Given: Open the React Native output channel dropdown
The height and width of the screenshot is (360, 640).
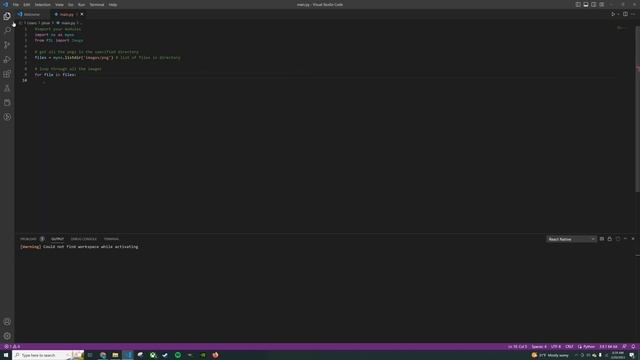Looking at the screenshot, I should 571,239.
